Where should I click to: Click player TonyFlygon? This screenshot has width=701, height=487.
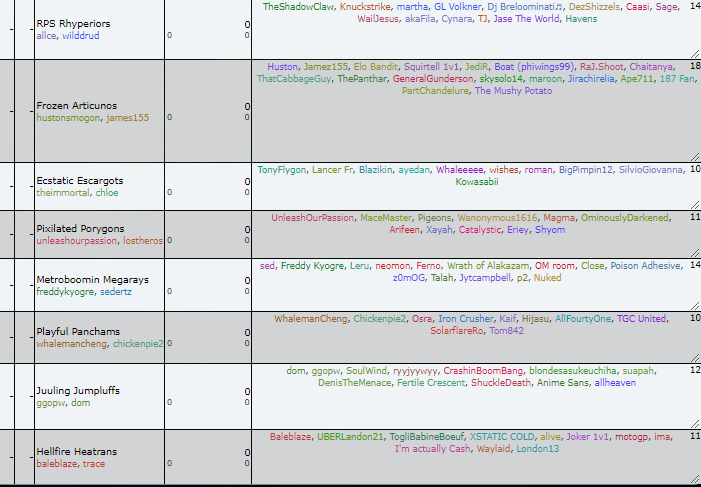[282, 170]
